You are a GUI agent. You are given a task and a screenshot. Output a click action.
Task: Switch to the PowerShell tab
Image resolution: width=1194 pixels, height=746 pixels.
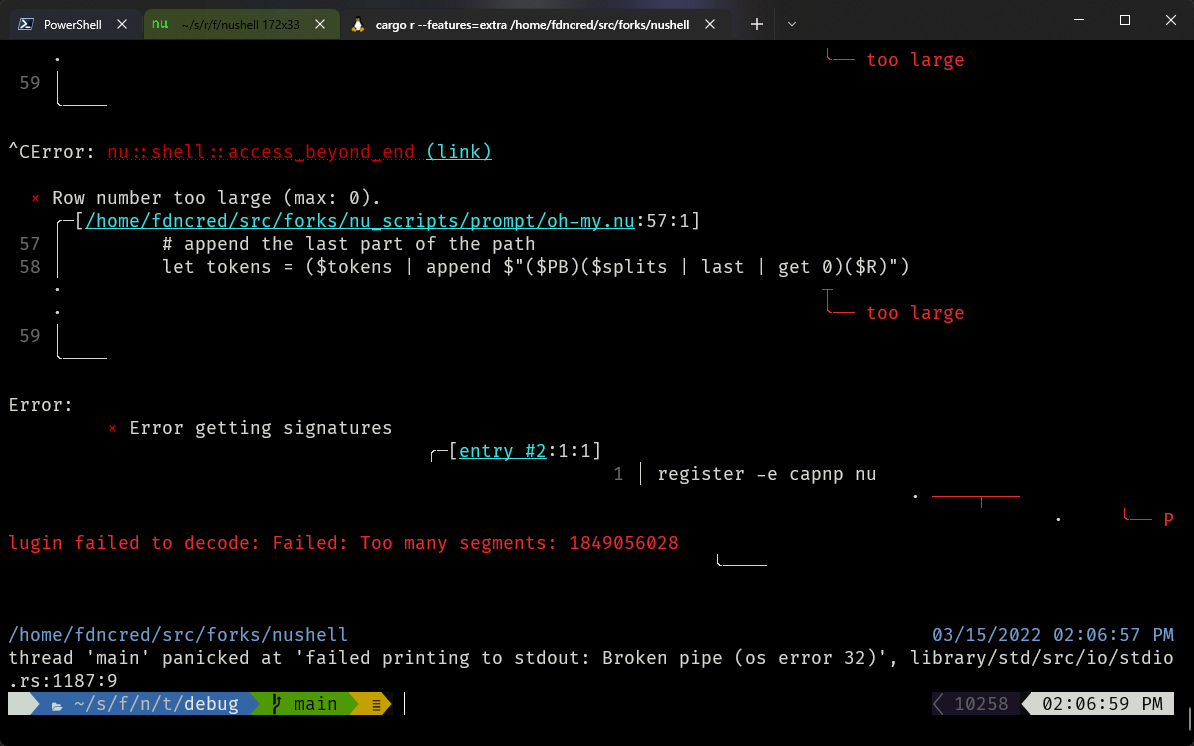point(75,24)
